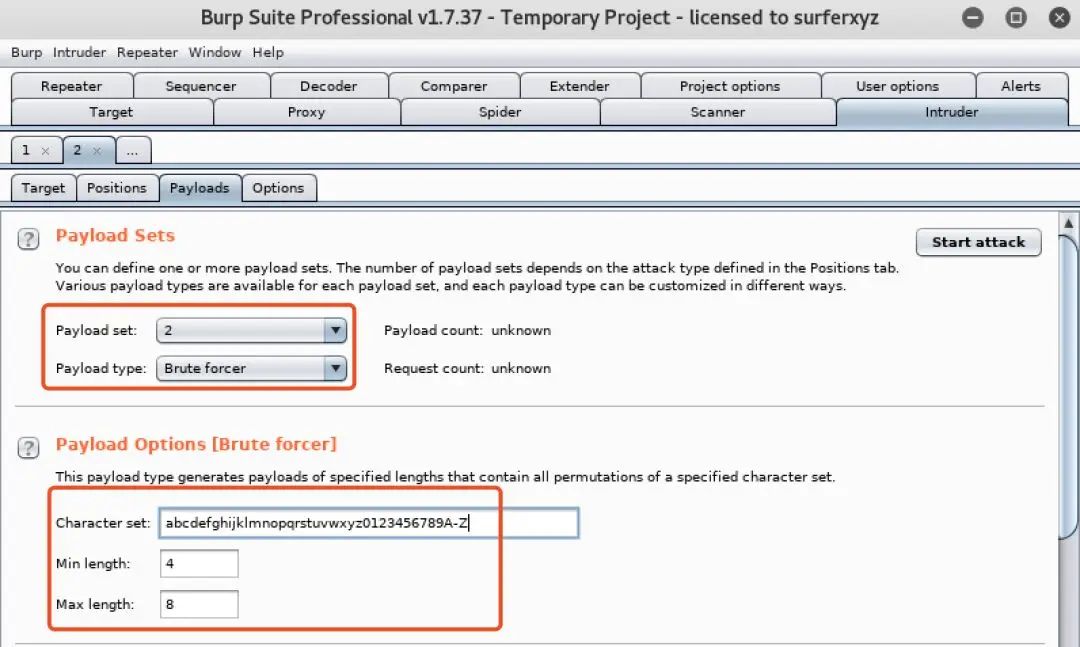Click the Min length field
The image size is (1080, 647).
click(199, 564)
